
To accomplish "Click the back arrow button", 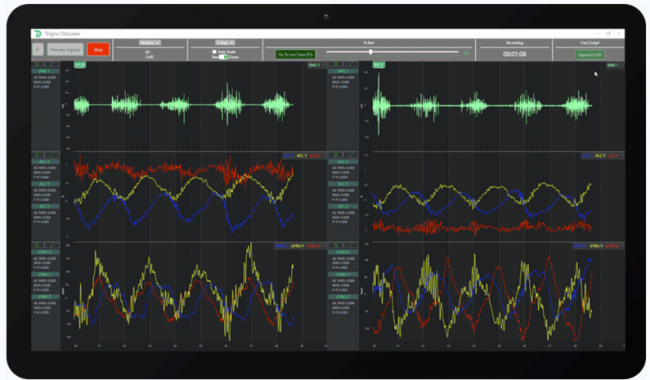I will coord(38,50).
